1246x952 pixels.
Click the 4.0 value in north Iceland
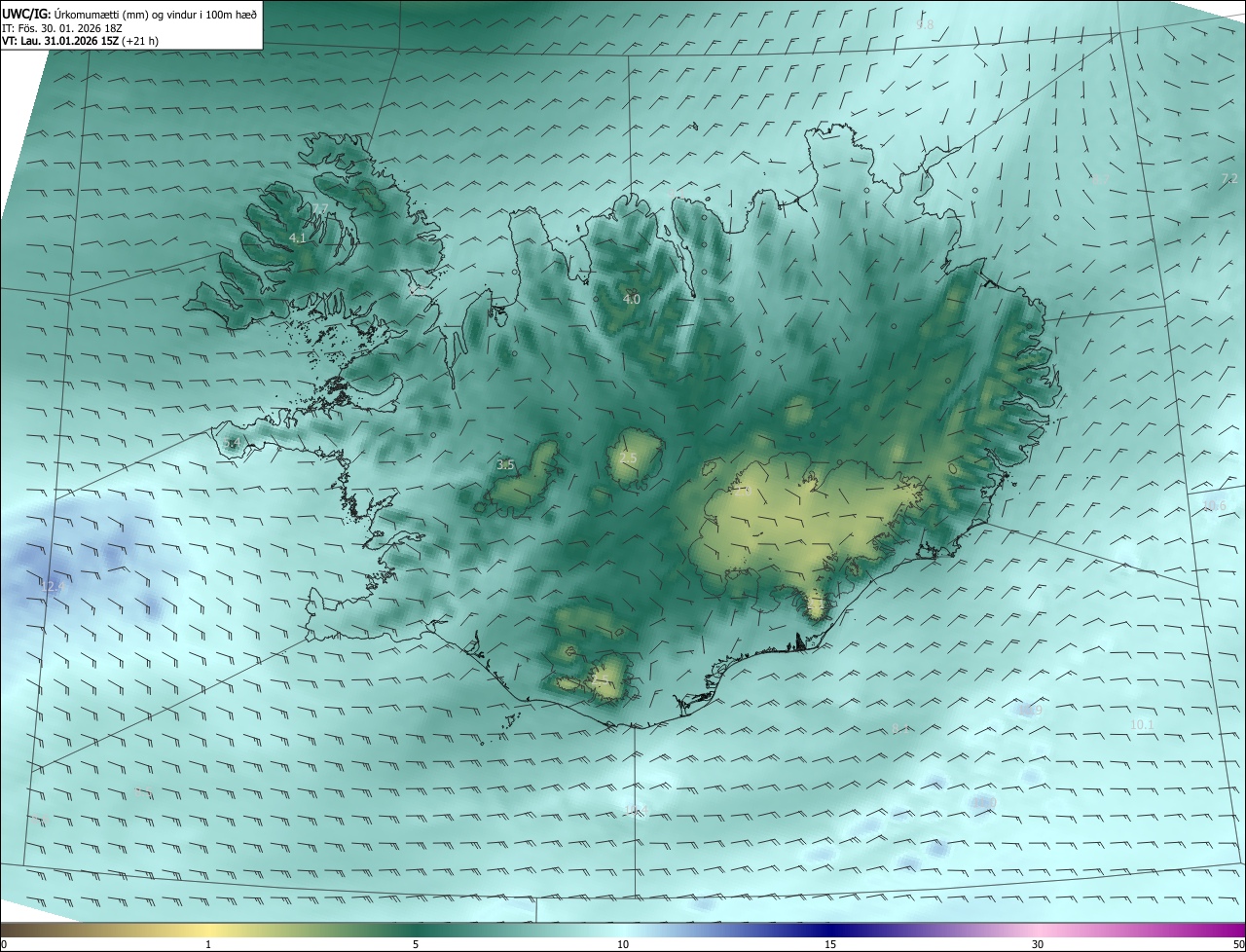(632, 299)
